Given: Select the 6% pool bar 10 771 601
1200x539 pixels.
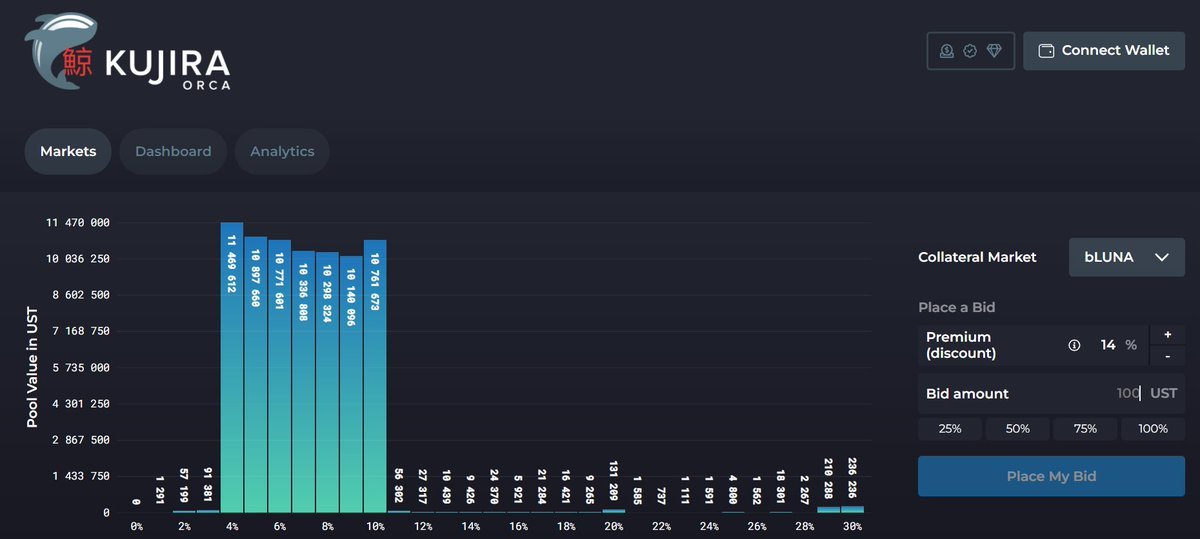Looking at the screenshot, I should pos(280,376).
